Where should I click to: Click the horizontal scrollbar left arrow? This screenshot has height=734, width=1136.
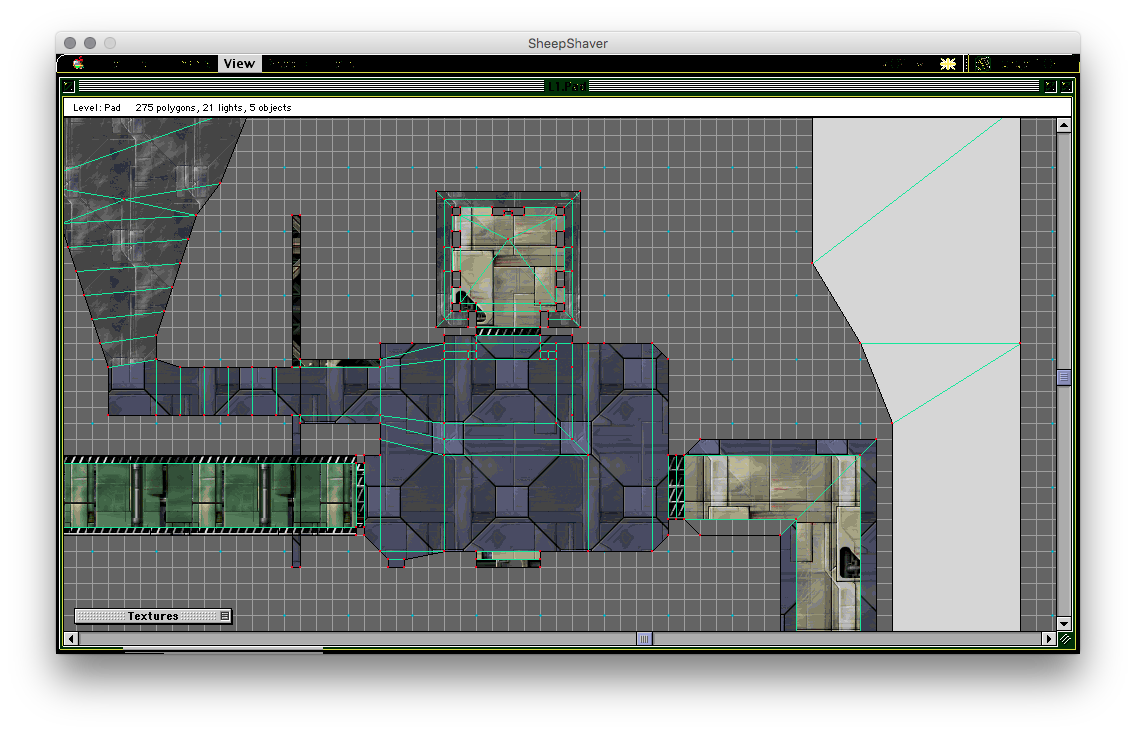[x=71, y=638]
